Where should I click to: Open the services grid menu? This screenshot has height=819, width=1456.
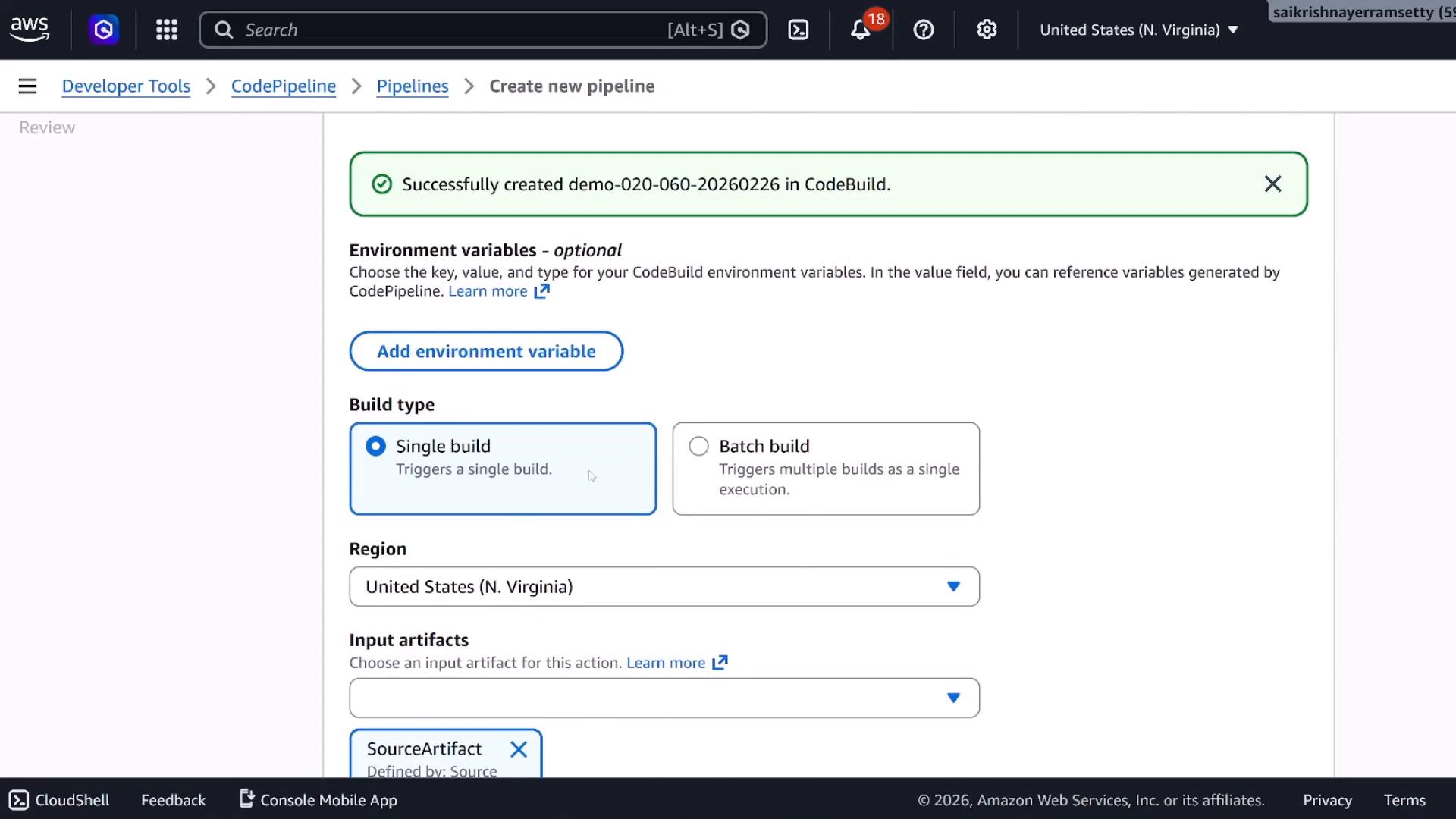point(167,30)
